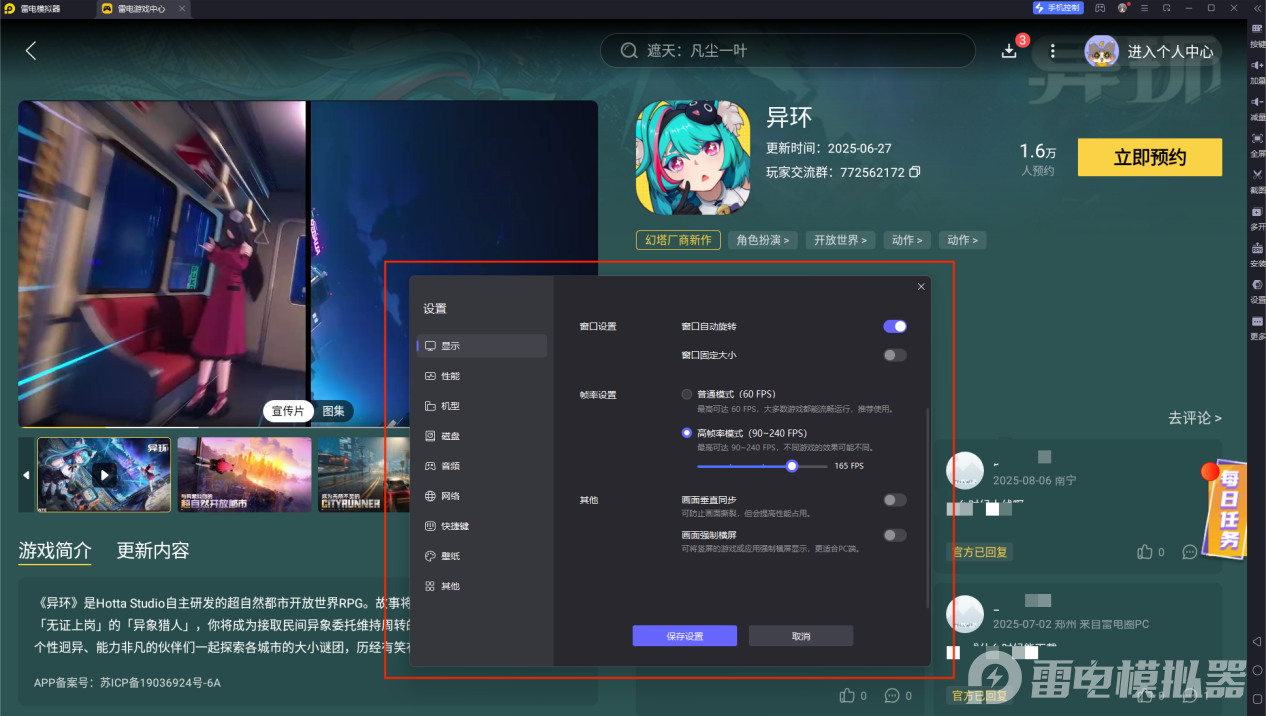Screen dimensions: 1266x716
Task: Select 普通模式 (60 FPS) radio button
Action: click(x=686, y=394)
